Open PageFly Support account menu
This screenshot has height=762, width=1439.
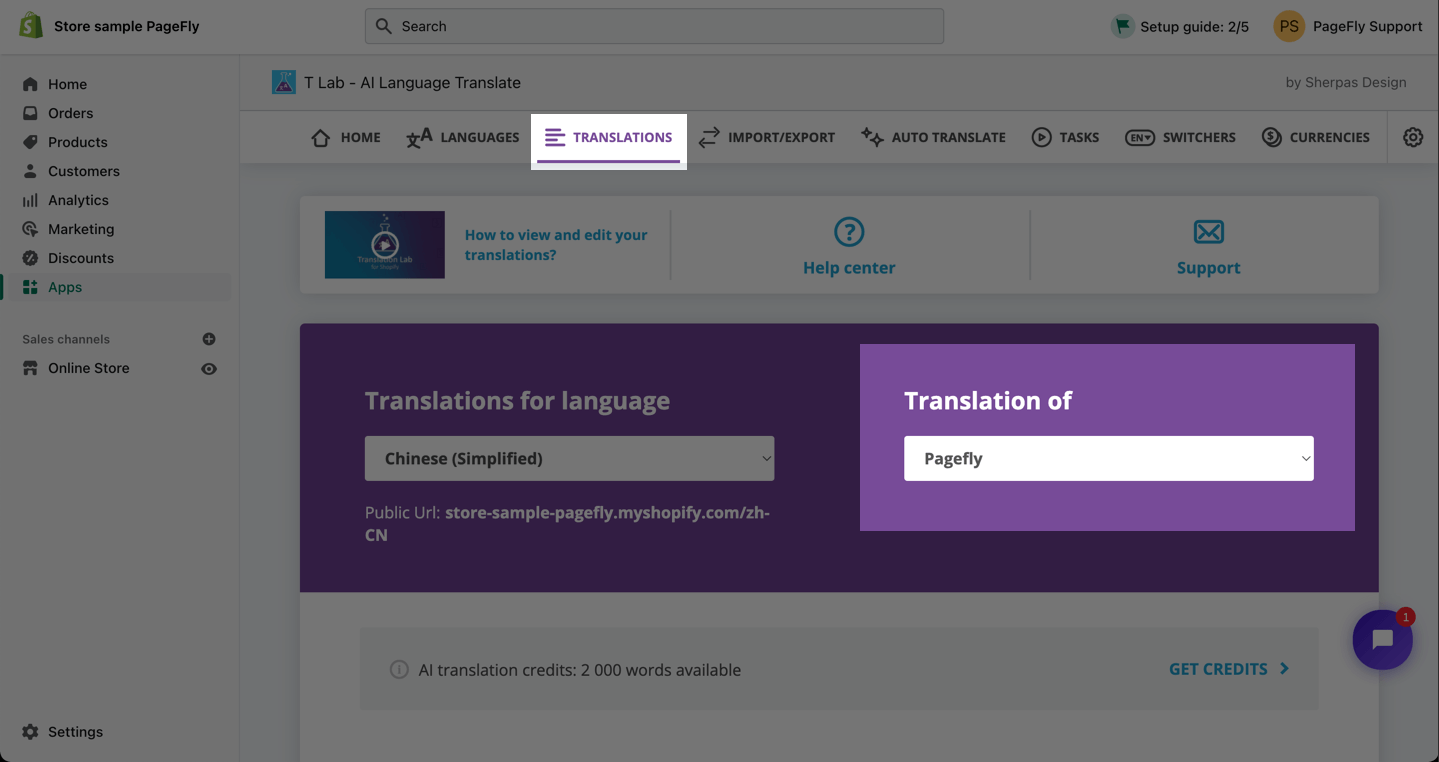click(1348, 26)
